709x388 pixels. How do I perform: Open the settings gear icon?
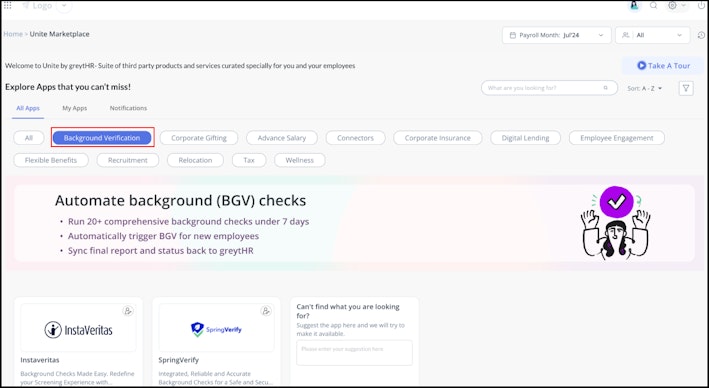(672, 5)
